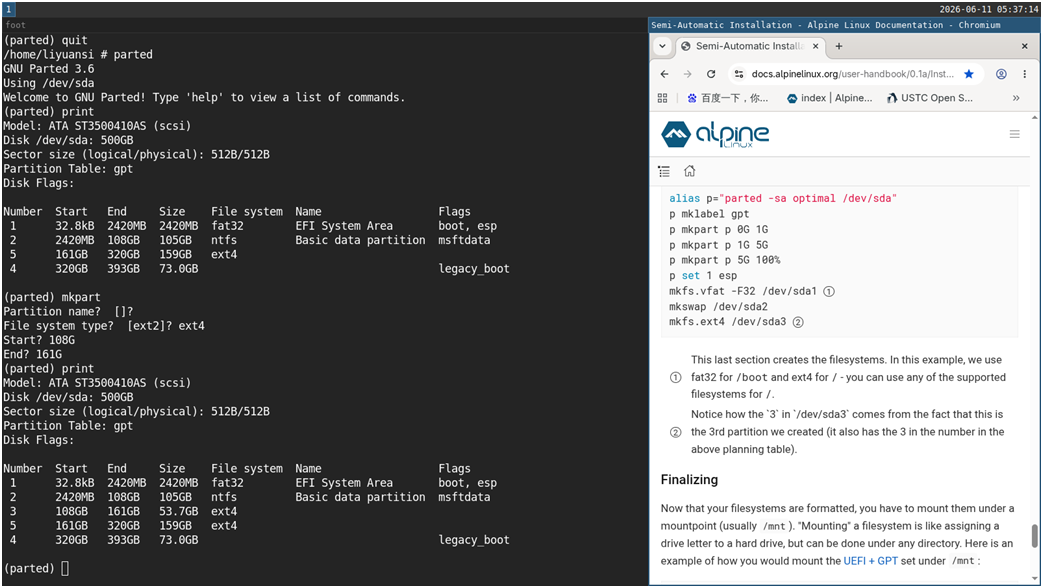Select workspace 1 indicator in top bar

tap(9, 9)
